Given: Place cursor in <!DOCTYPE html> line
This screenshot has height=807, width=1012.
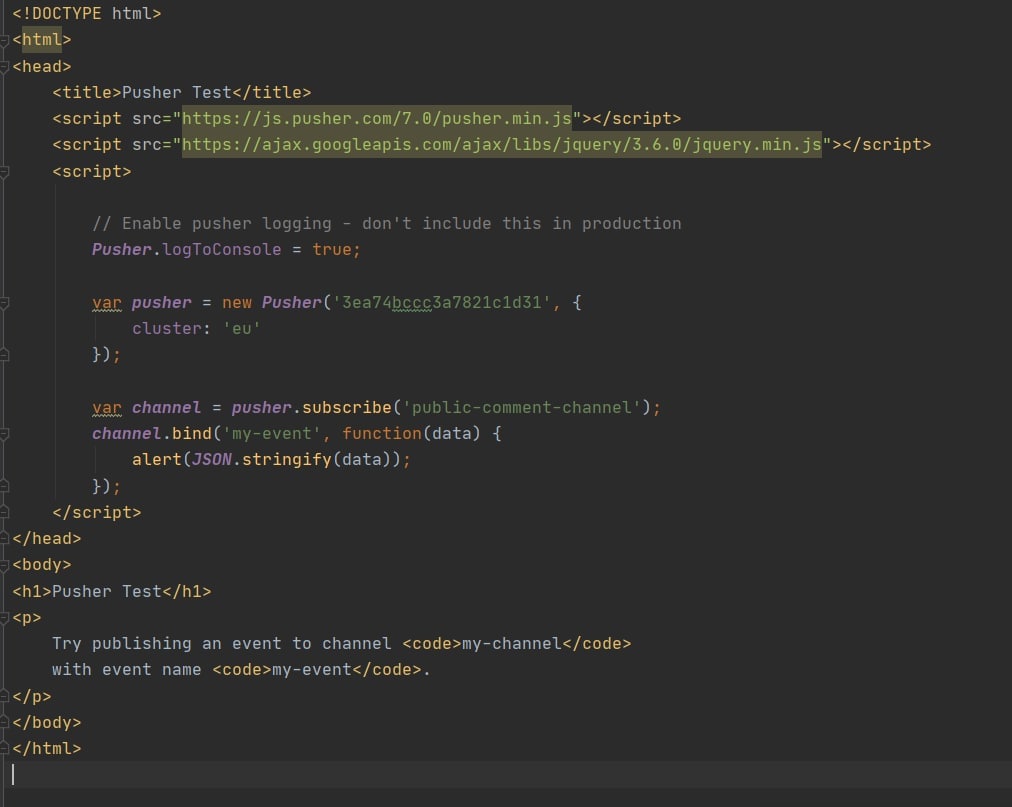Looking at the screenshot, I should [x=86, y=14].
